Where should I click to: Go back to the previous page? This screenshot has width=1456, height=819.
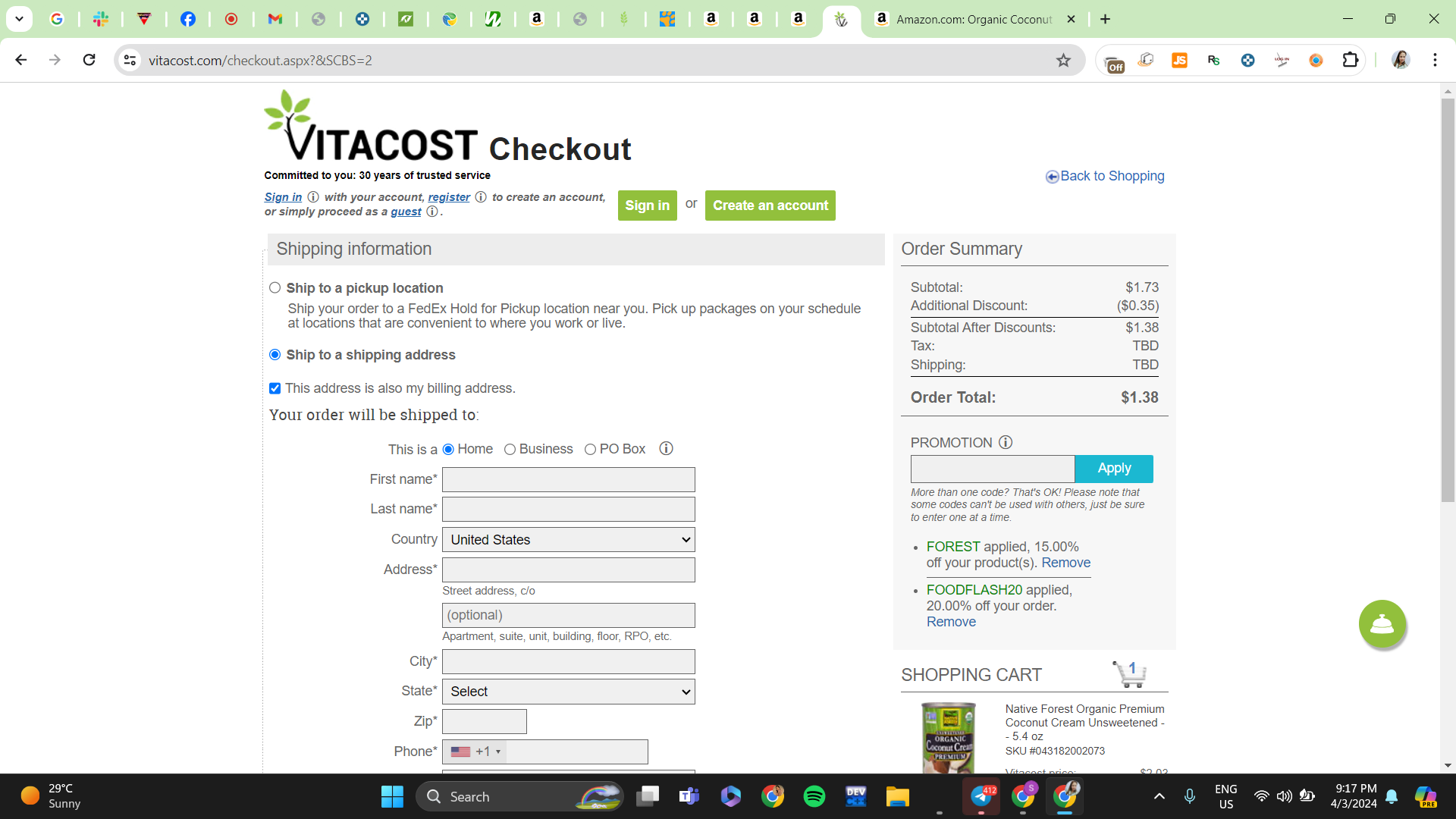click(x=21, y=60)
